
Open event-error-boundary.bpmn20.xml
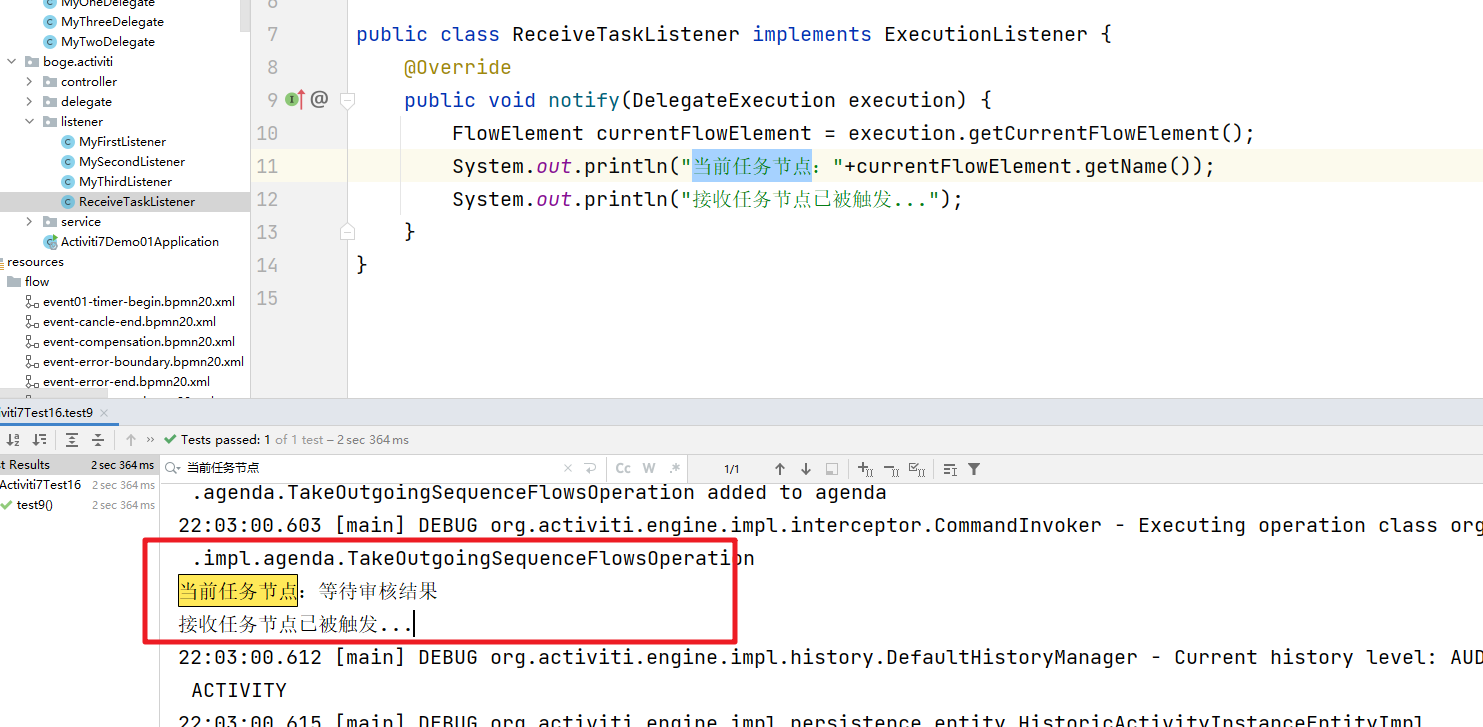pos(143,362)
